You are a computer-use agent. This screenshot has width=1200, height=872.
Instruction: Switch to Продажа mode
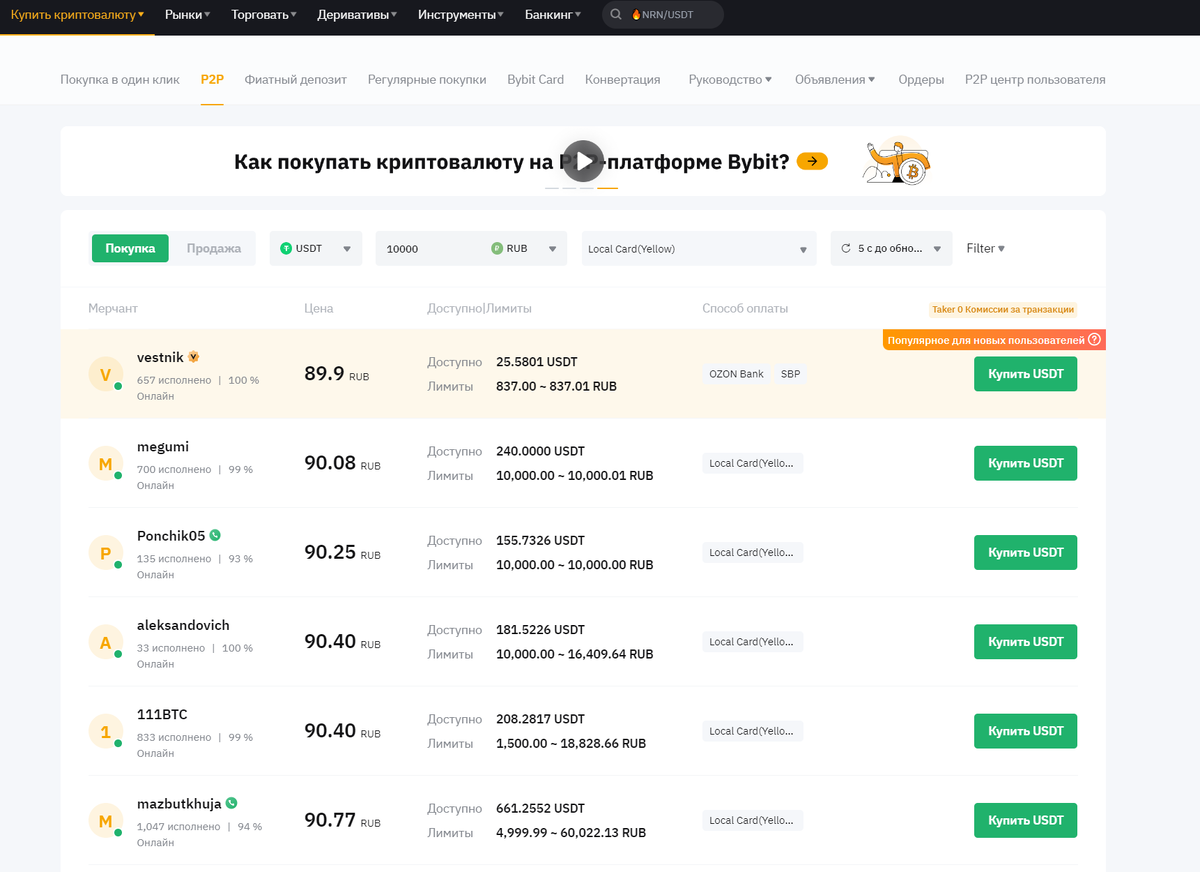pos(214,248)
